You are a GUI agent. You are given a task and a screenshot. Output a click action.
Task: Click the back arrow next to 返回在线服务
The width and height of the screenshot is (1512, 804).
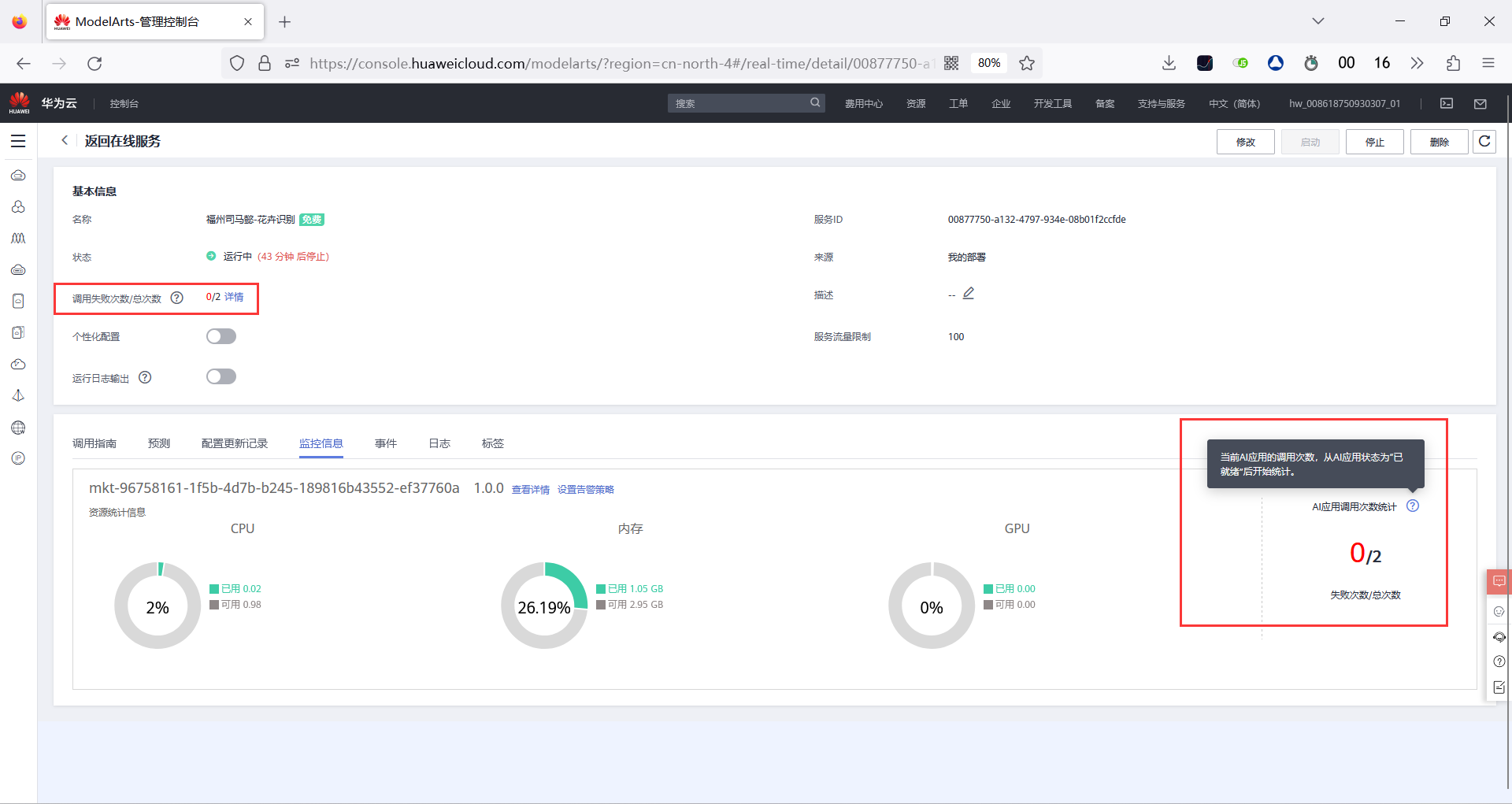[x=65, y=140]
